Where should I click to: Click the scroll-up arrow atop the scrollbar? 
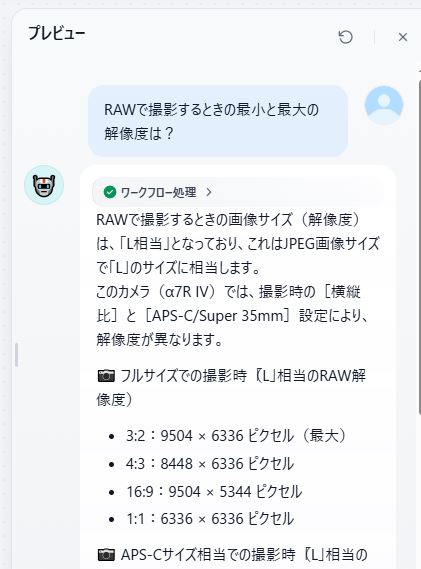click(419, 69)
